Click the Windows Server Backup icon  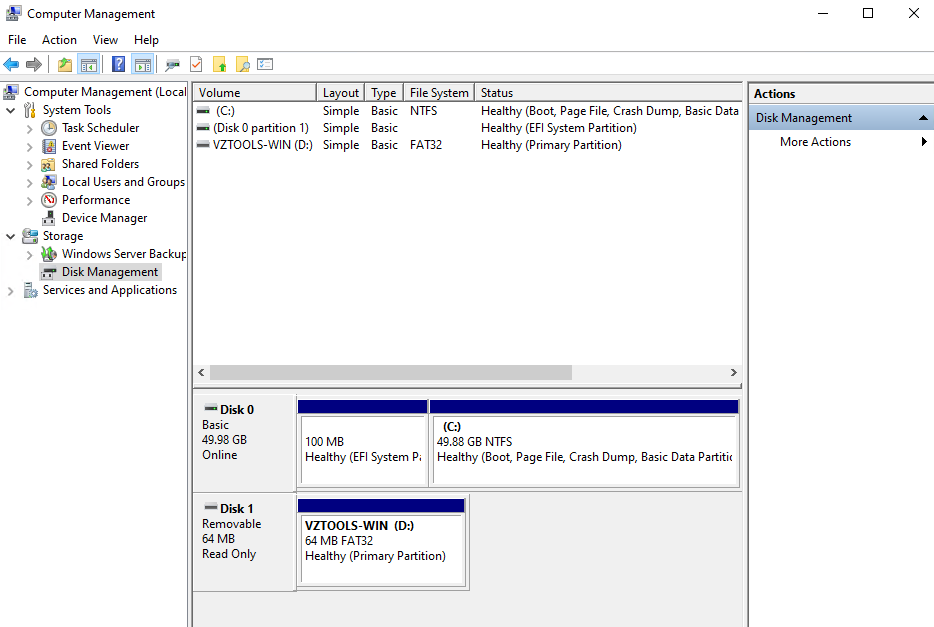pos(49,254)
